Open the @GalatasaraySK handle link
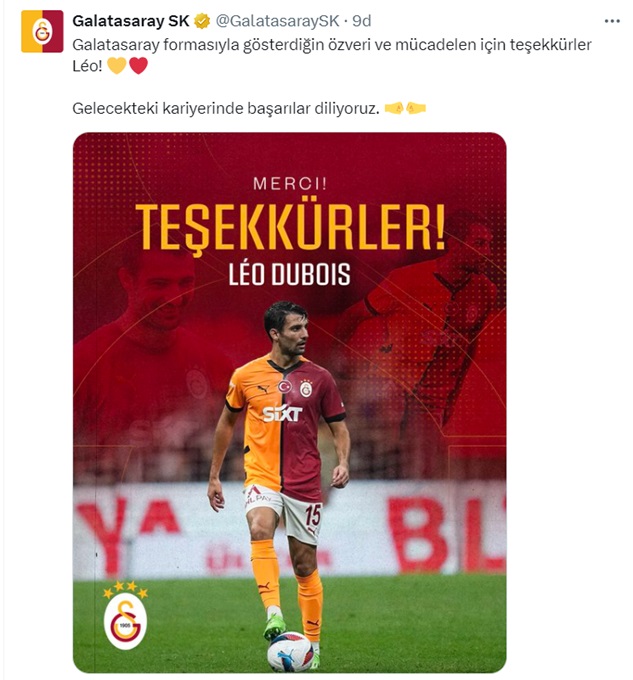 [277, 21]
